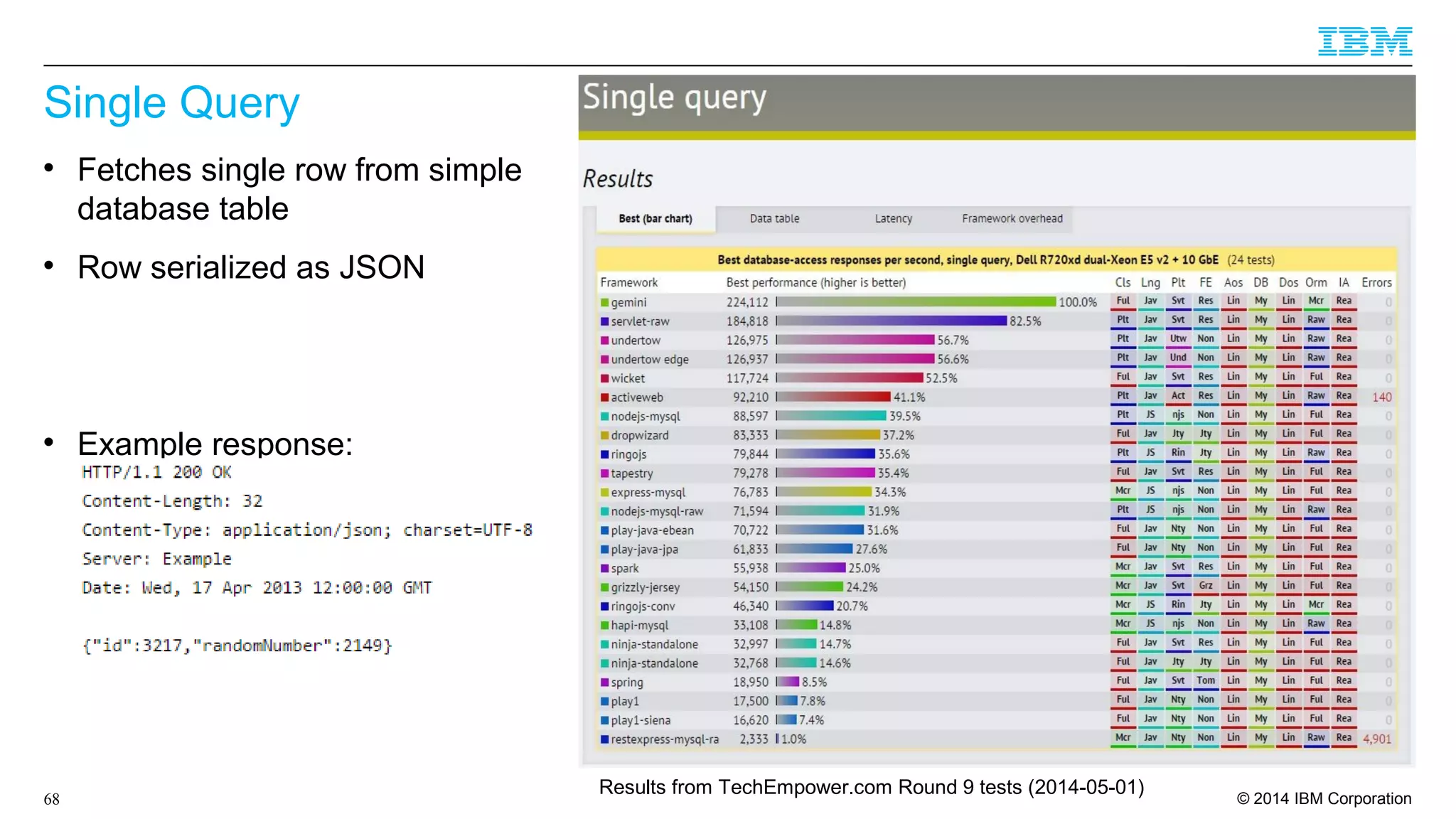1456x819 pixels.
Task: Click the Aos column header
Action: click(1233, 283)
